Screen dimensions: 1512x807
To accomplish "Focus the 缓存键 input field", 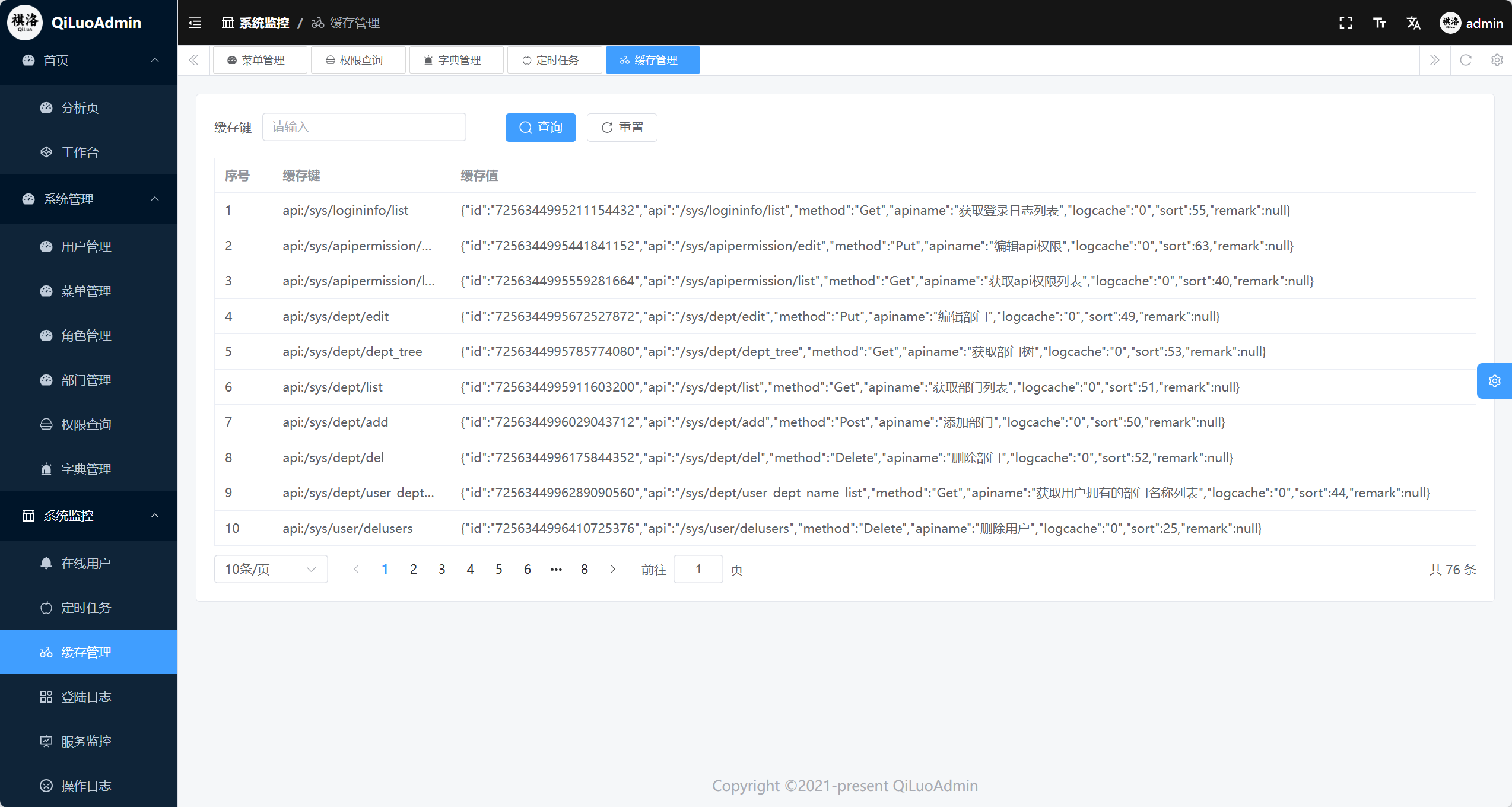I will point(364,127).
